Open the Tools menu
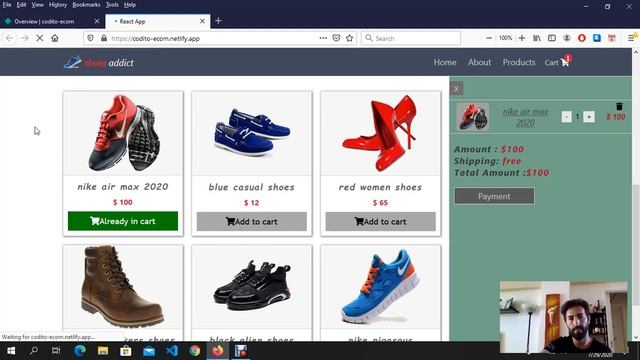 click(x=112, y=5)
